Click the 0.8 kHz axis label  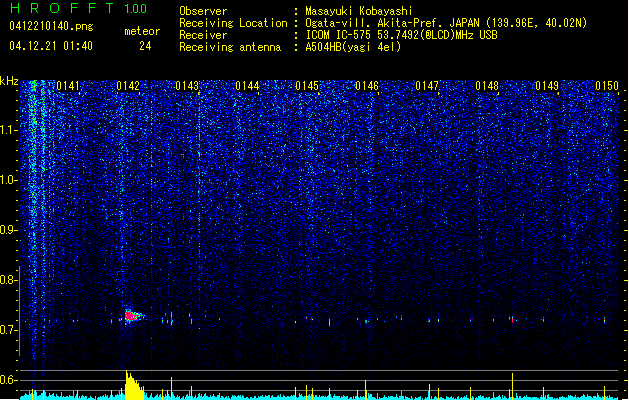pos(9,280)
